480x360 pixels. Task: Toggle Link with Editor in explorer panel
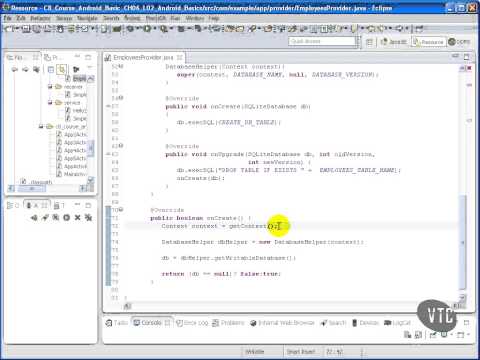click(62, 69)
